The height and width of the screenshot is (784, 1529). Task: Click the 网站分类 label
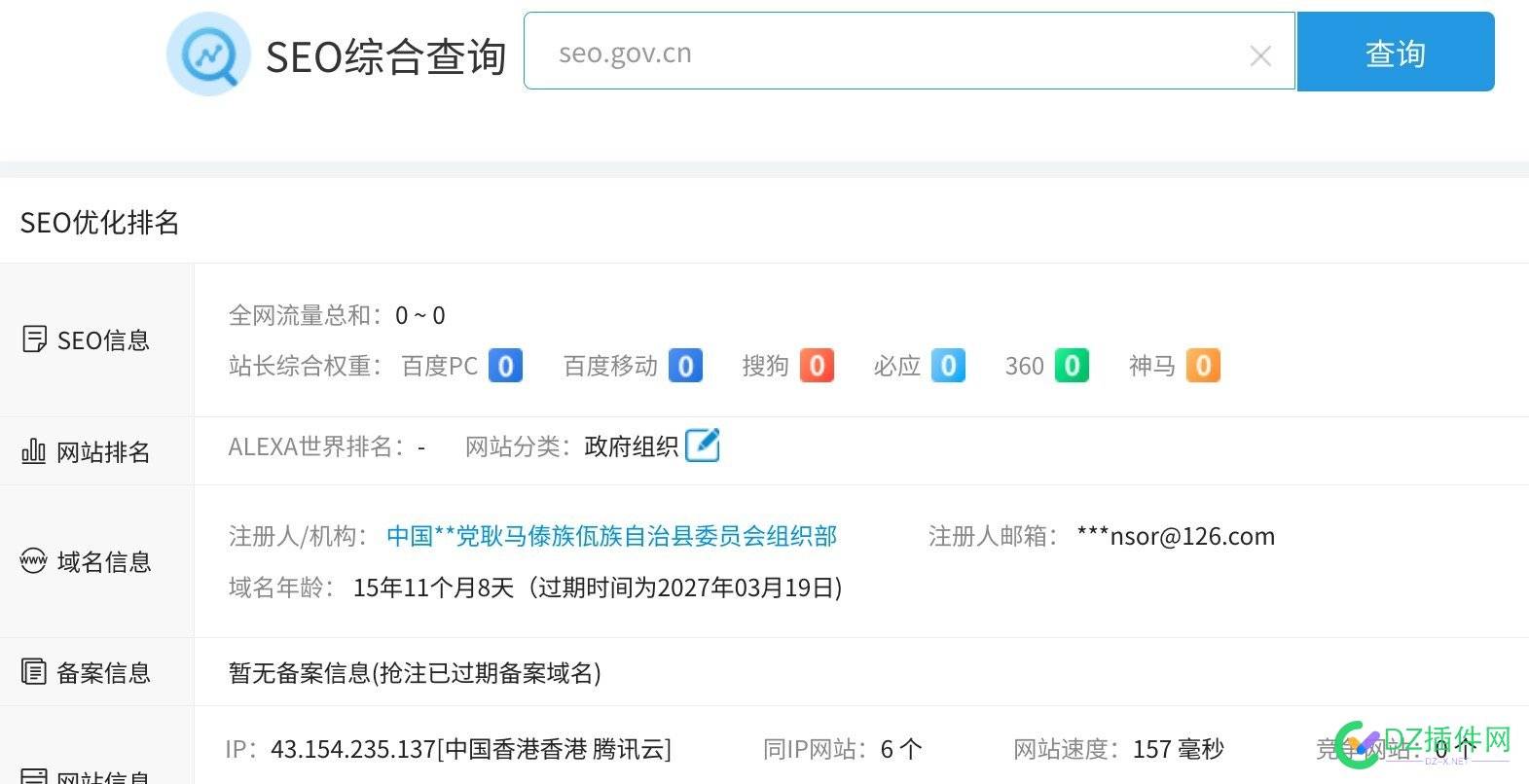519,446
